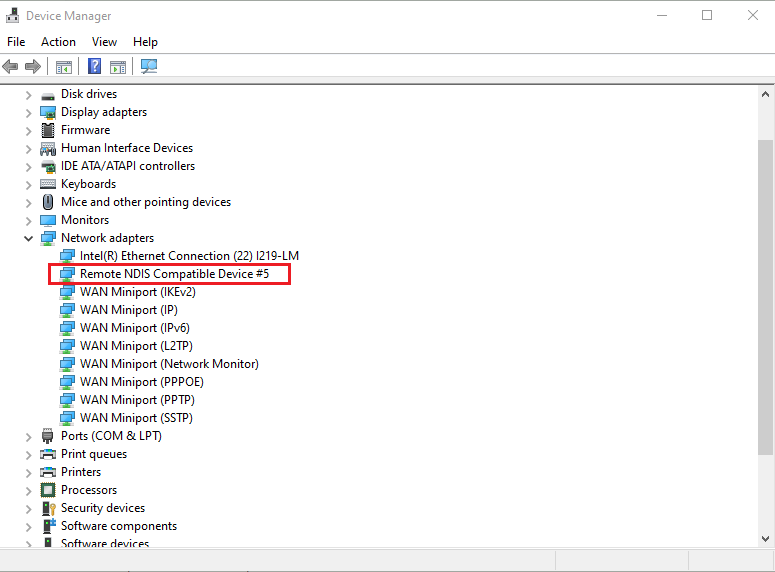Open the blue Help question-mark toolbar icon
The width and height of the screenshot is (775, 572).
tap(94, 66)
